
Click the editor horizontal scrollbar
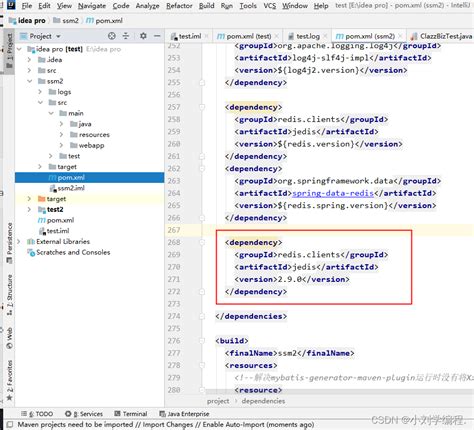tap(339, 392)
